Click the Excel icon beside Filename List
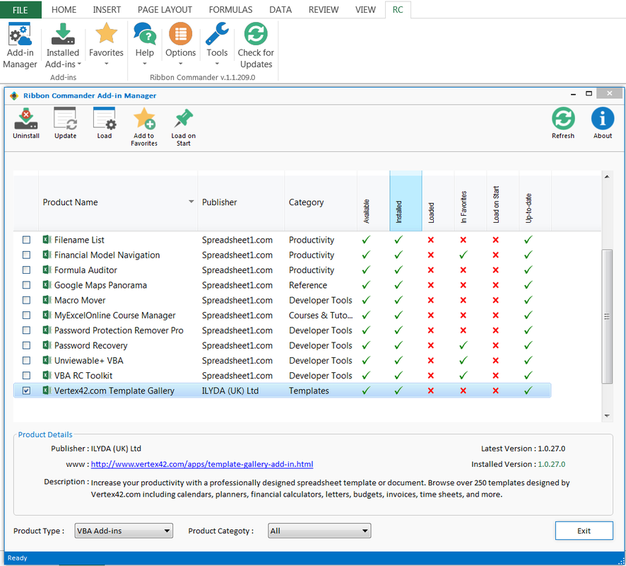Screen dimensions: 626x566 47,239
